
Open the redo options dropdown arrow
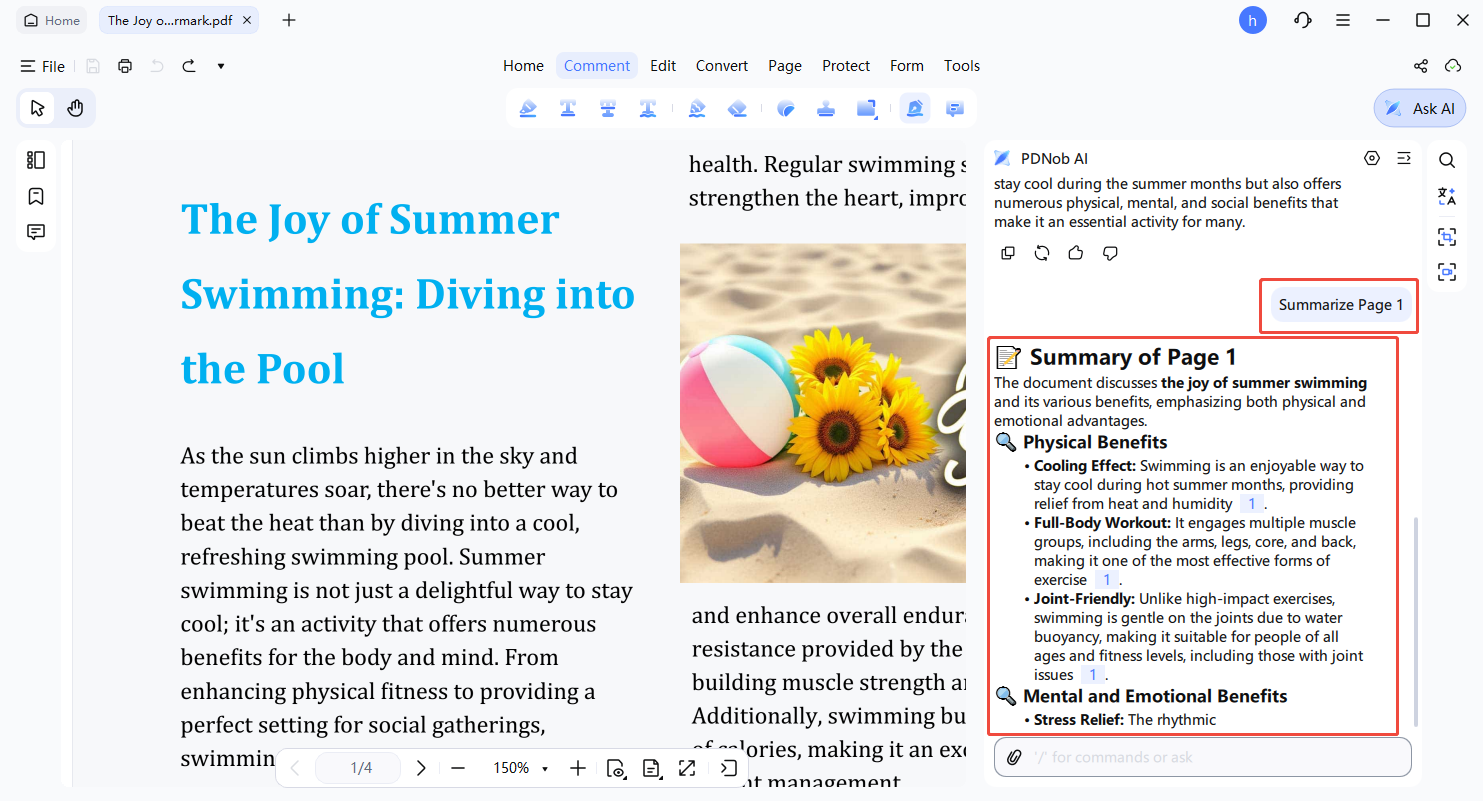[220, 66]
